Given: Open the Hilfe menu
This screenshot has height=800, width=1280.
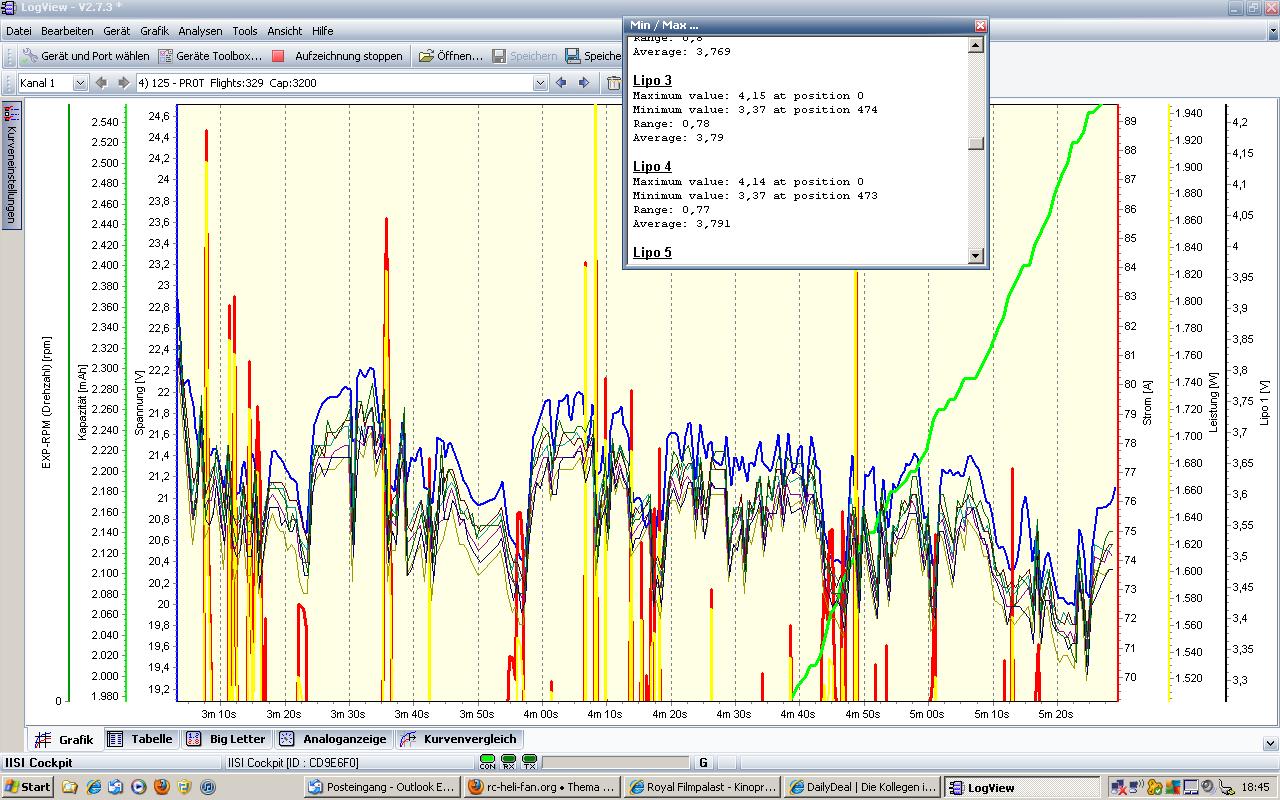Looking at the screenshot, I should tap(322, 31).
